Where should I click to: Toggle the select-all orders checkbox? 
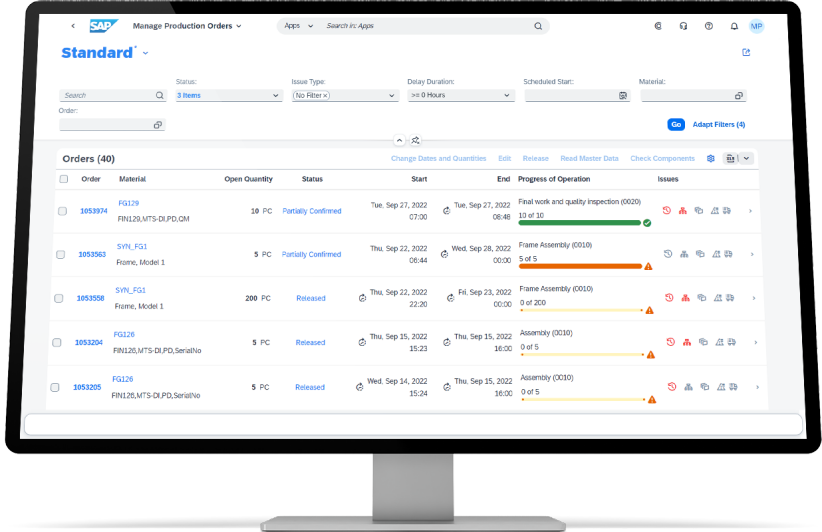coord(64,179)
